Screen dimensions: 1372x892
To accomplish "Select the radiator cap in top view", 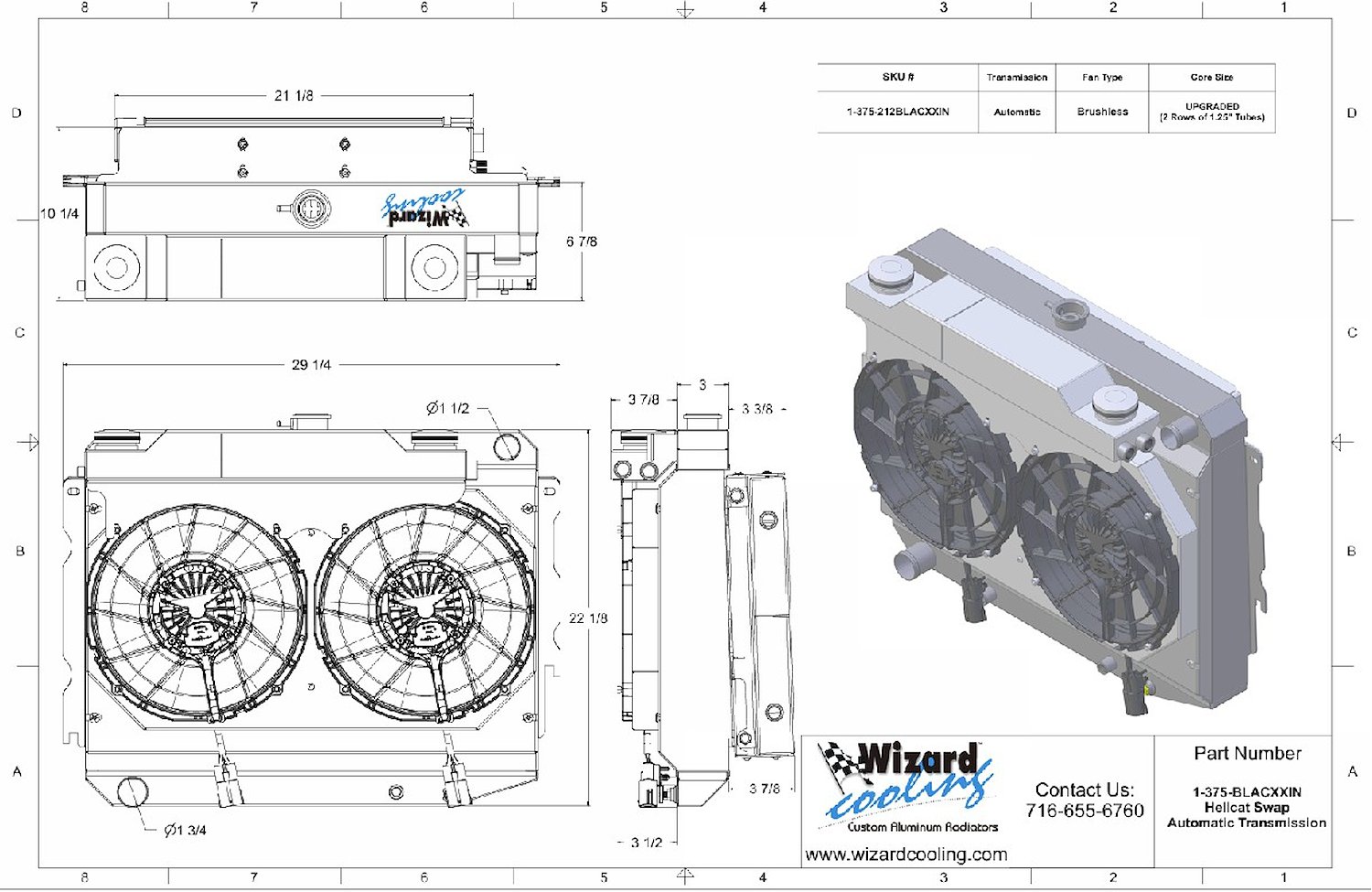I will coord(310,208).
